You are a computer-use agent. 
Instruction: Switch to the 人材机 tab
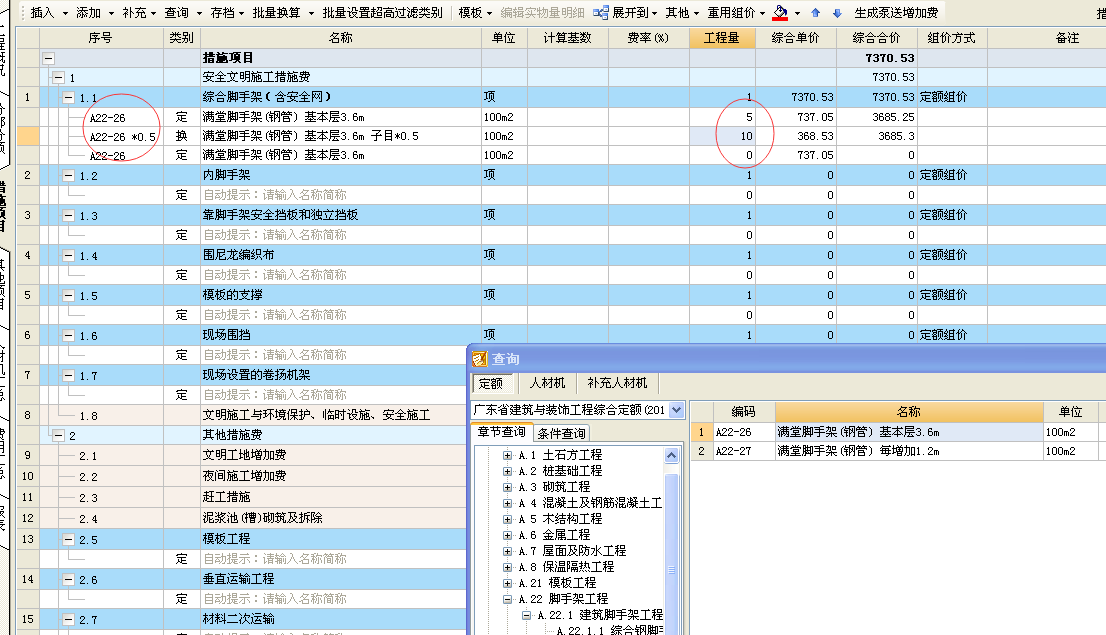tap(547, 382)
